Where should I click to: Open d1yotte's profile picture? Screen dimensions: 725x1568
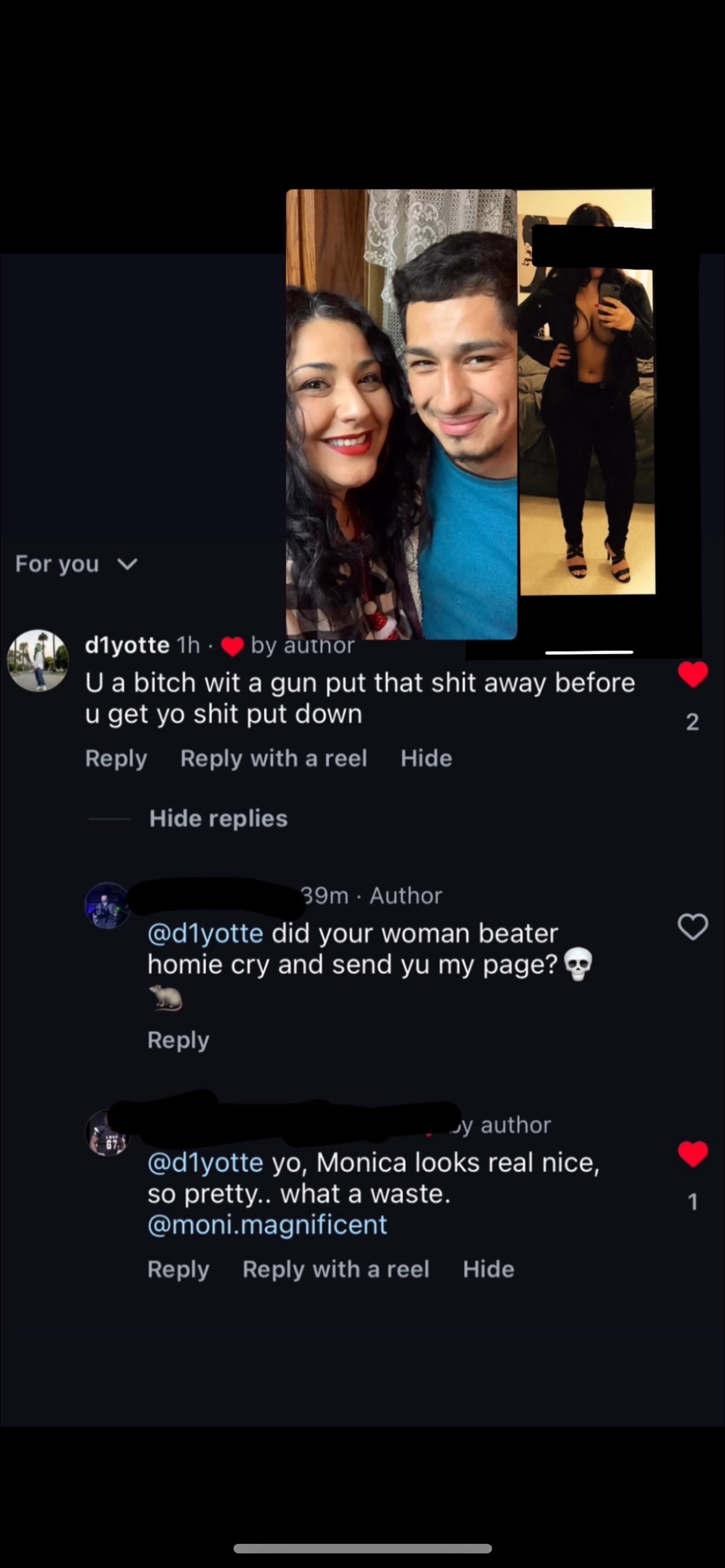click(38, 661)
